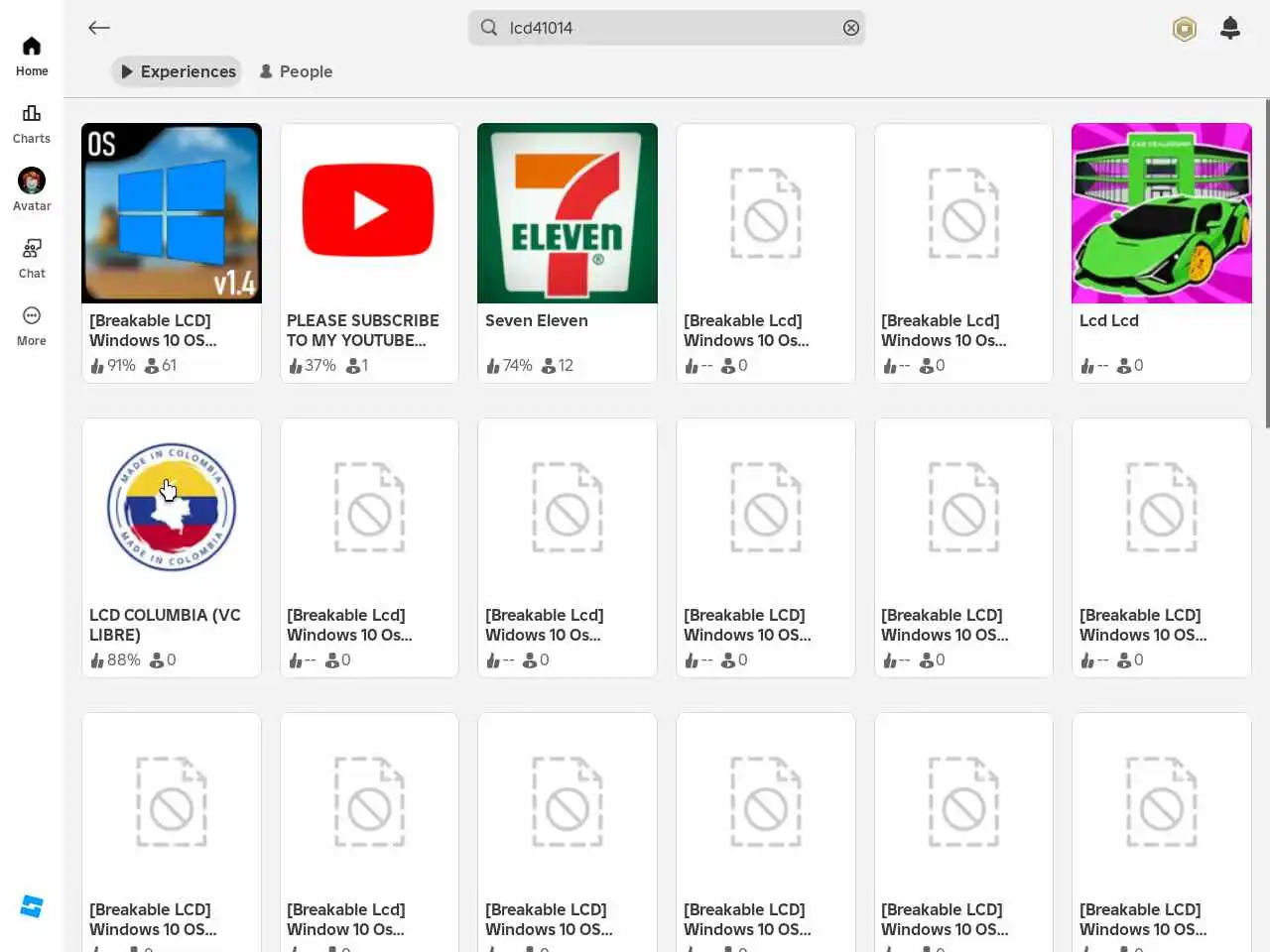Switch to the People tab
This screenshot has height=952, width=1270.
pyautogui.click(x=296, y=71)
